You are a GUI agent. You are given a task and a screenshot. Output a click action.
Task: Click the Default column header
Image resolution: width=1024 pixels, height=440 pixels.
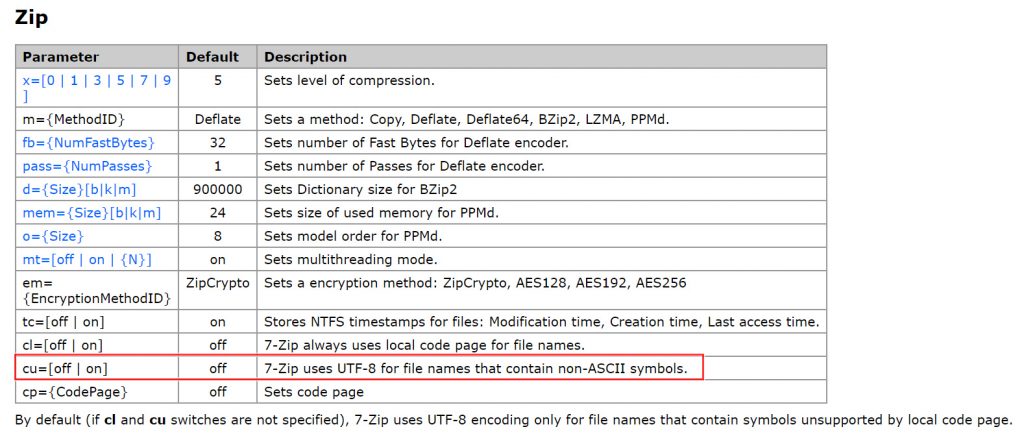coord(212,57)
